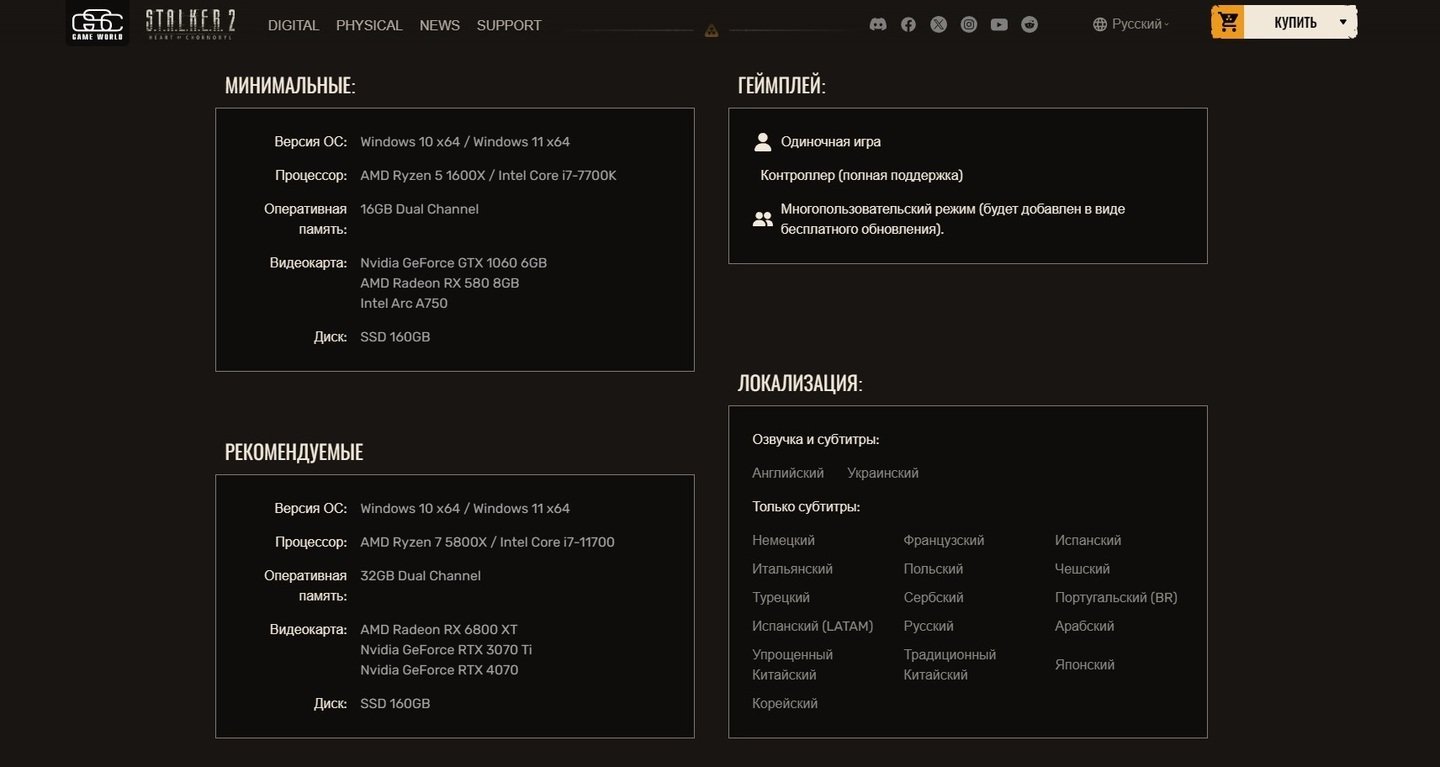1440x767 pixels.
Task: Open the Discord social link icon
Action: 878,24
